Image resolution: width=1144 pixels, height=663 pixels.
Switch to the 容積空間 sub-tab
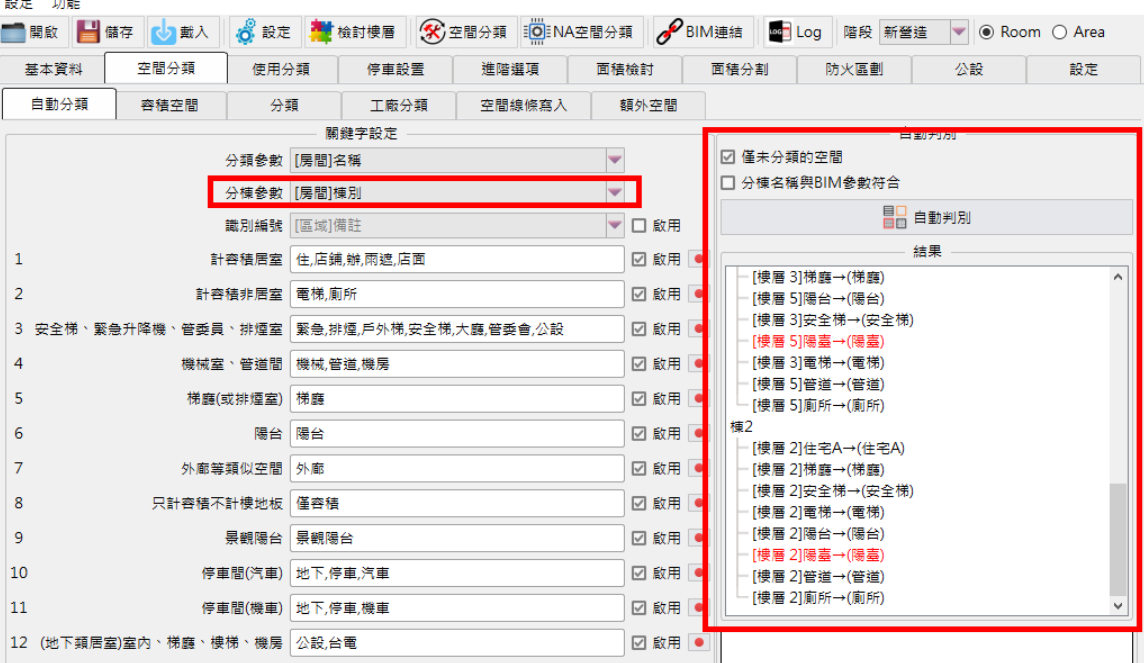click(170, 105)
